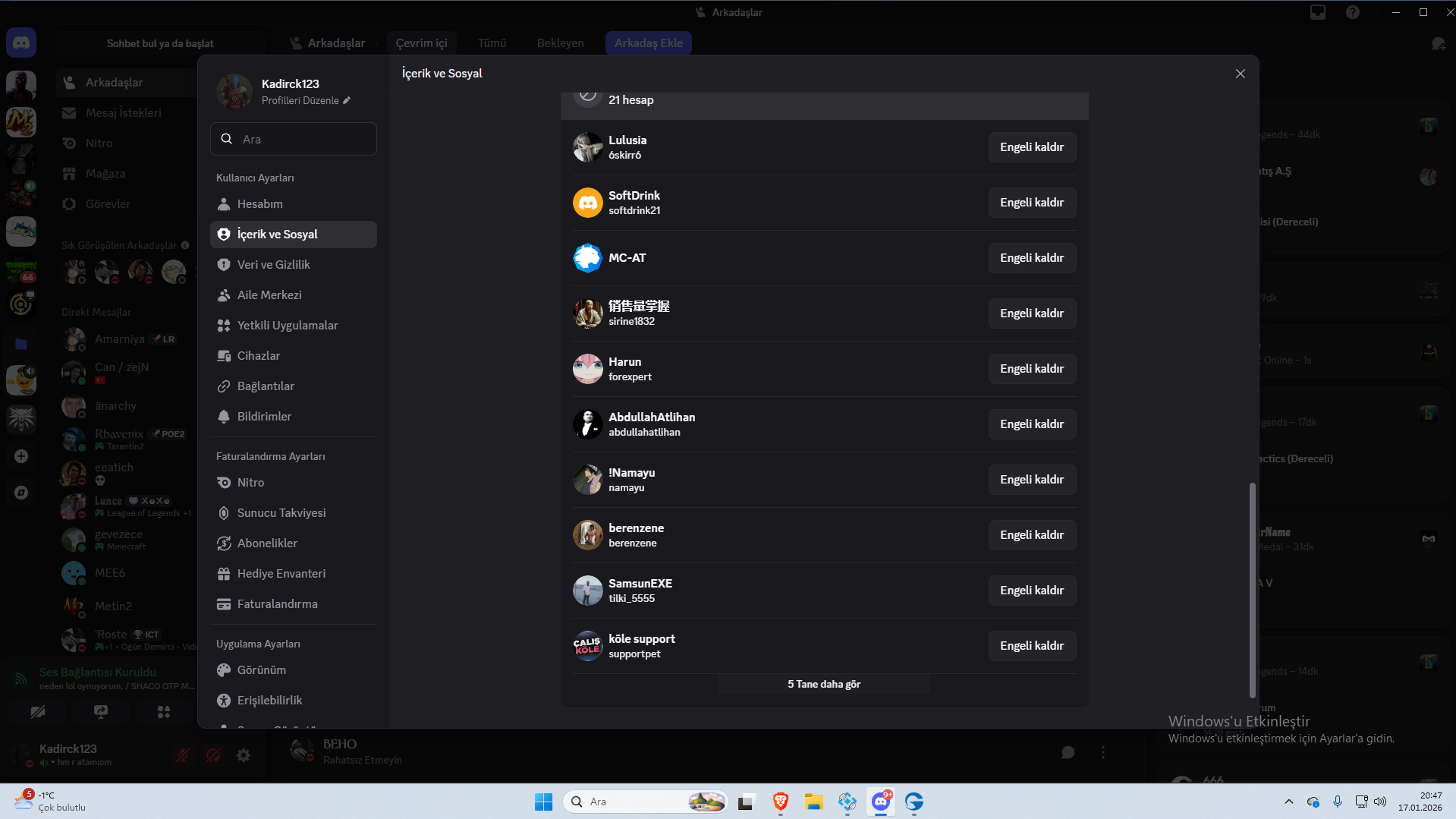Image resolution: width=1456 pixels, height=819 pixels.
Task: Unblock SoftDrink with Engeli kaldır
Action: pyautogui.click(x=1032, y=203)
